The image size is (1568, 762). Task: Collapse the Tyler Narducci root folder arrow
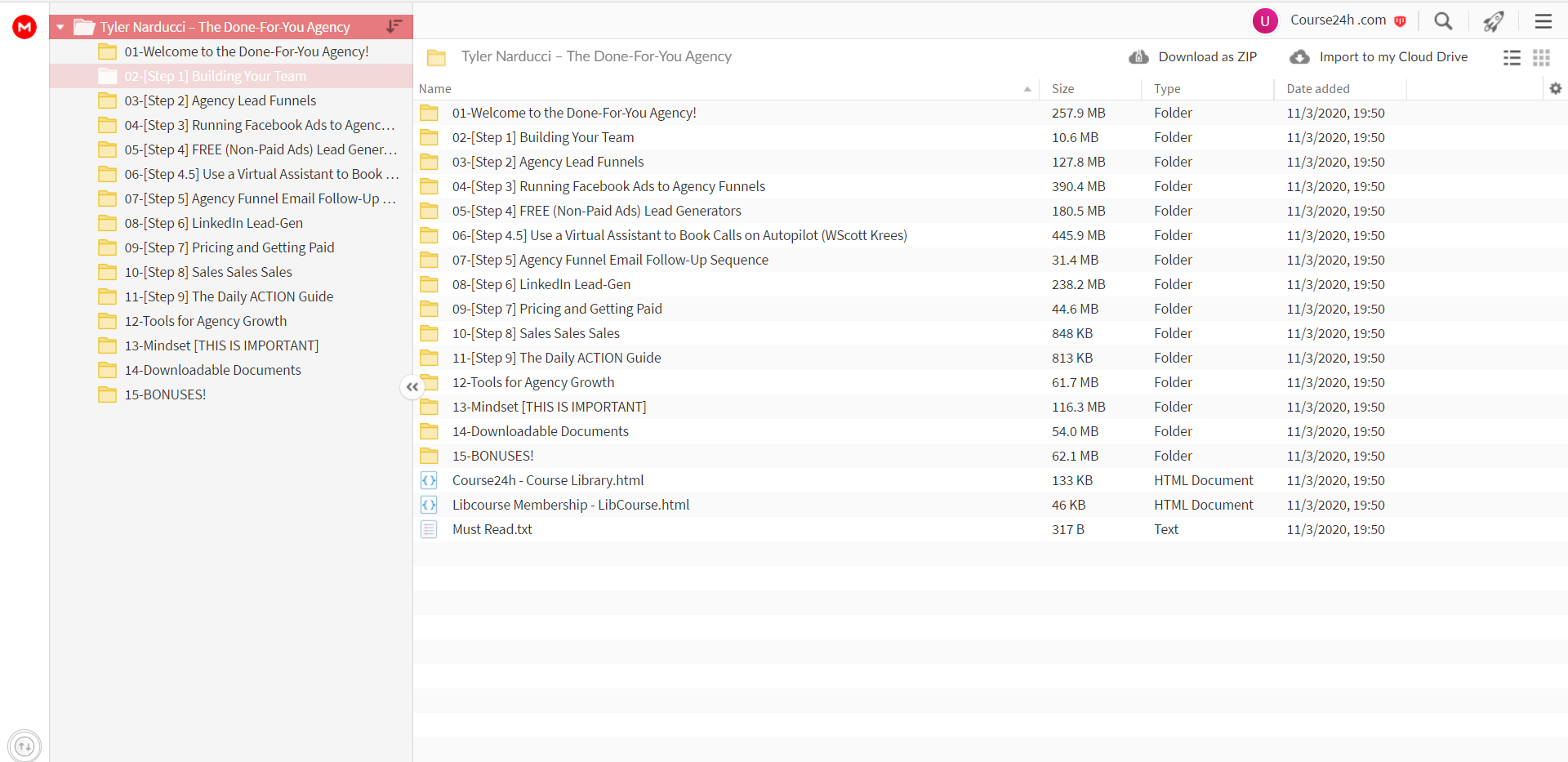click(x=60, y=27)
